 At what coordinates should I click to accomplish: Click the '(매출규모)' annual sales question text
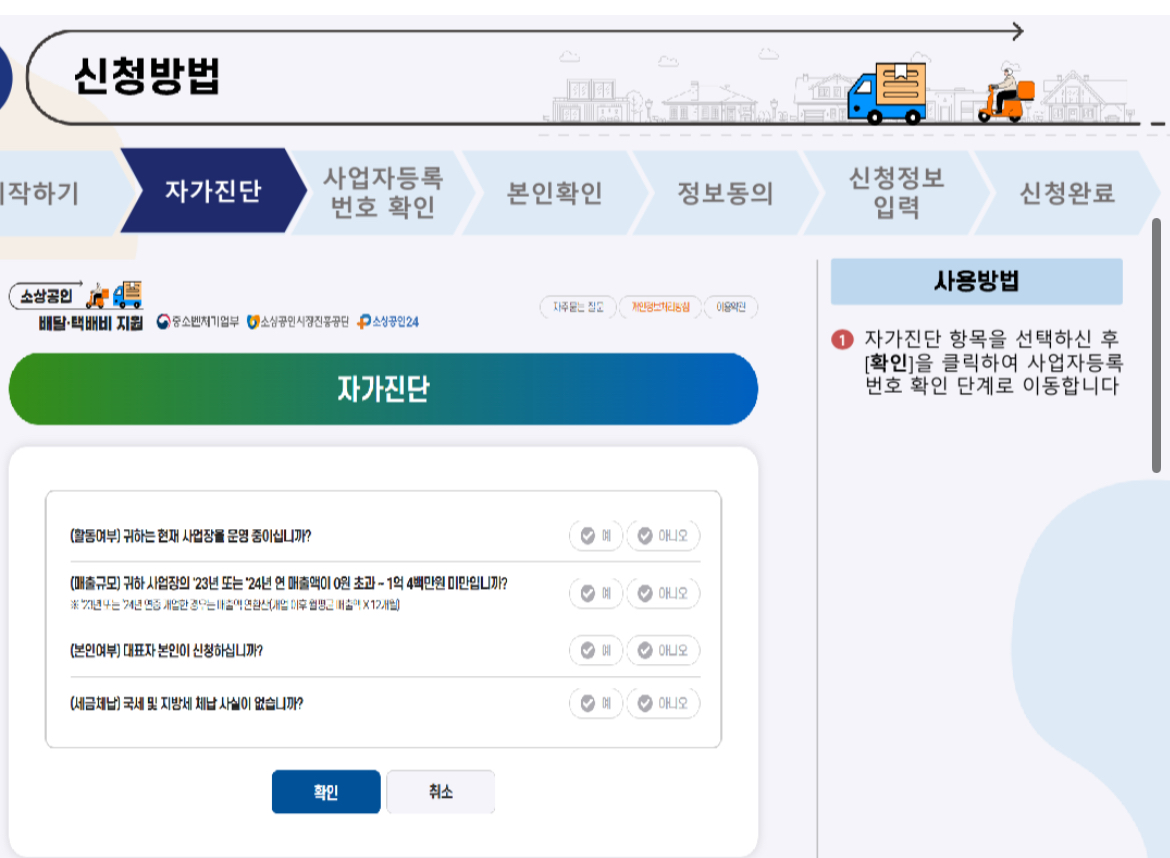pyautogui.click(x=289, y=583)
